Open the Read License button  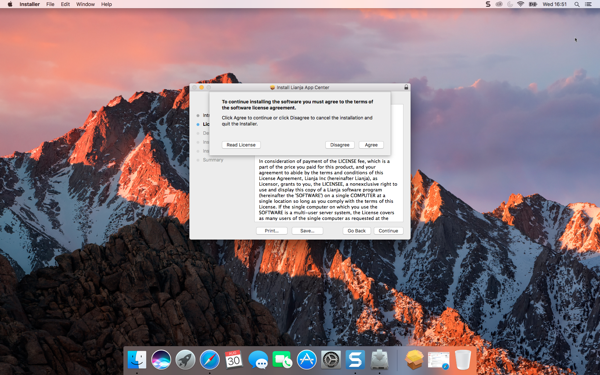[241, 145]
